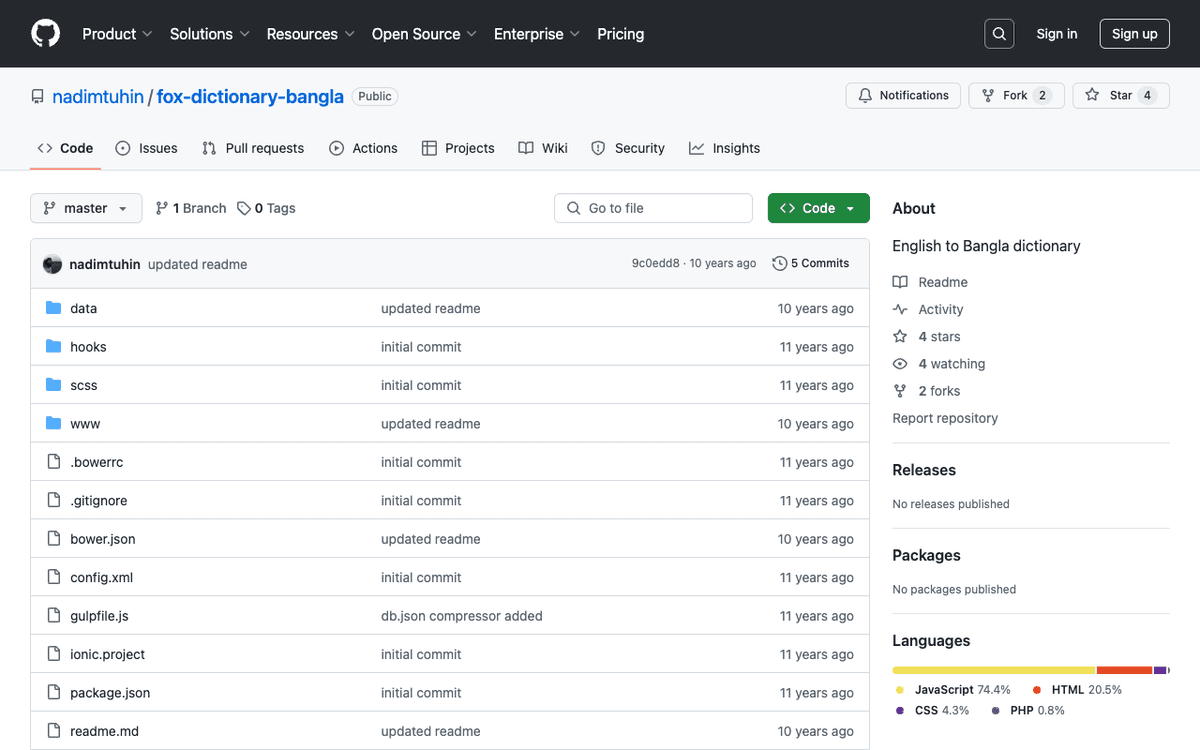1200x750 pixels.
Task: Expand the Resources menu
Action: click(x=311, y=34)
